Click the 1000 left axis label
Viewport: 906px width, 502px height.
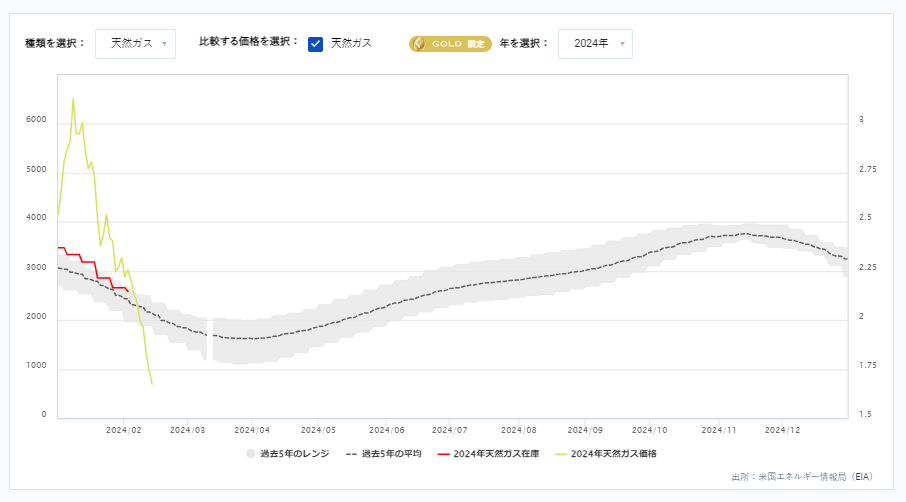36,366
